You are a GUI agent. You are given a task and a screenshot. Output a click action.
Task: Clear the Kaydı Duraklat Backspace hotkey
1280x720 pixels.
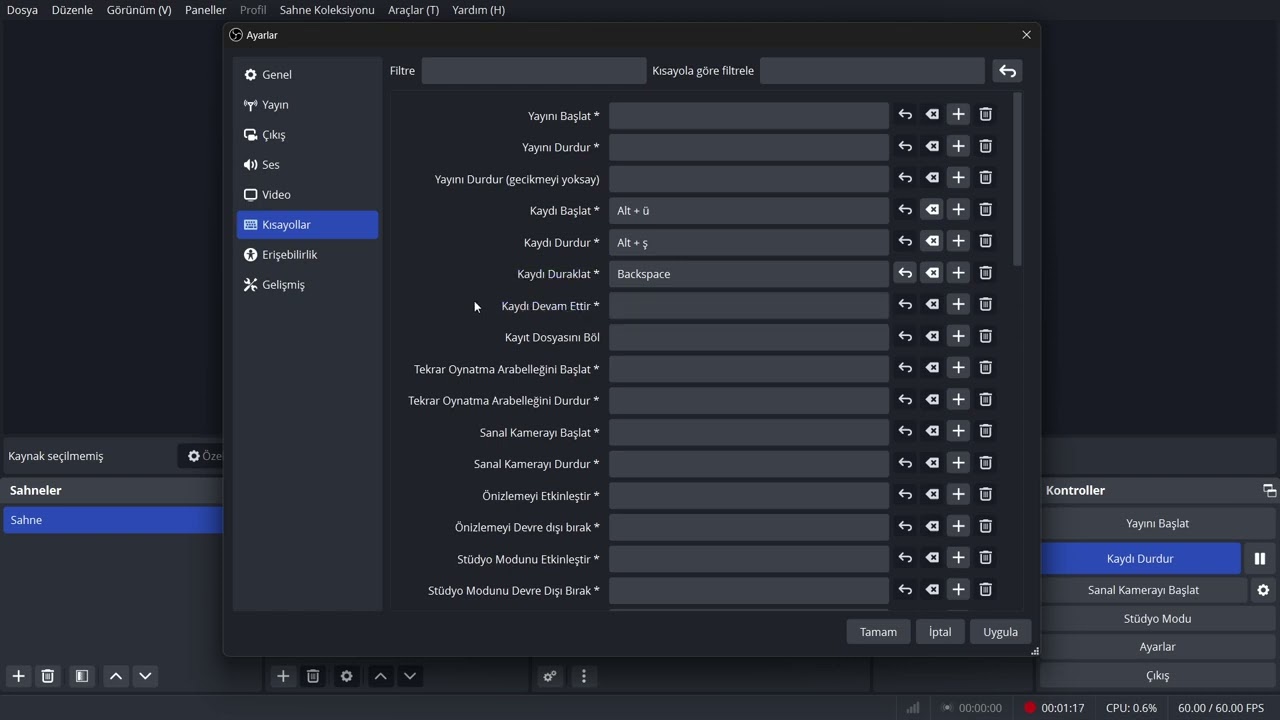coord(932,273)
